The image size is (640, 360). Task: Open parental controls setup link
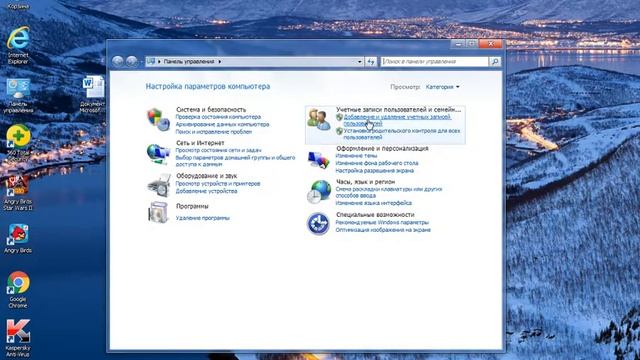[x=402, y=134]
